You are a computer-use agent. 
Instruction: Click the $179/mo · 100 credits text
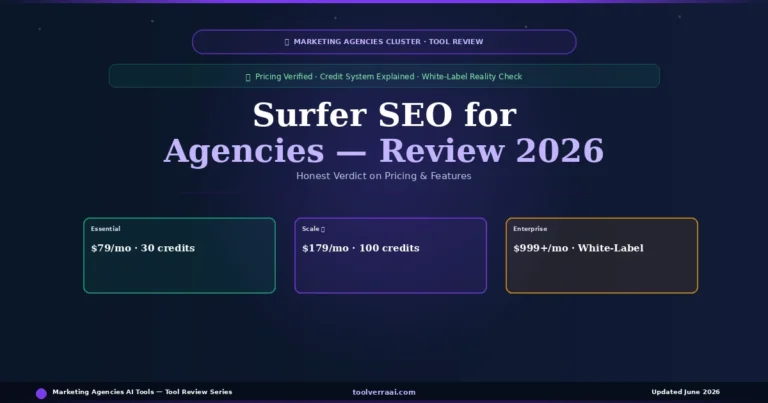(x=360, y=248)
